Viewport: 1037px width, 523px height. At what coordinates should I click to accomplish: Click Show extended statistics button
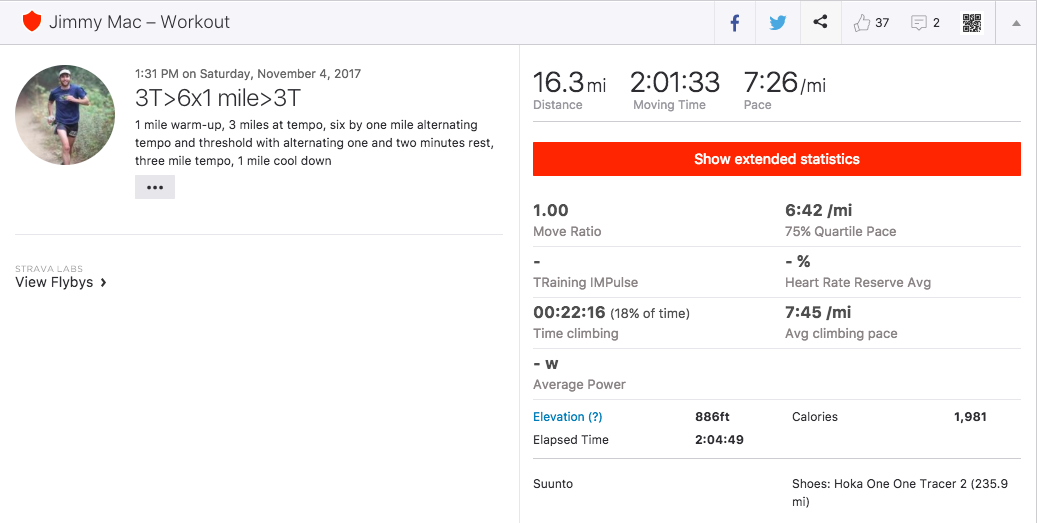776,159
